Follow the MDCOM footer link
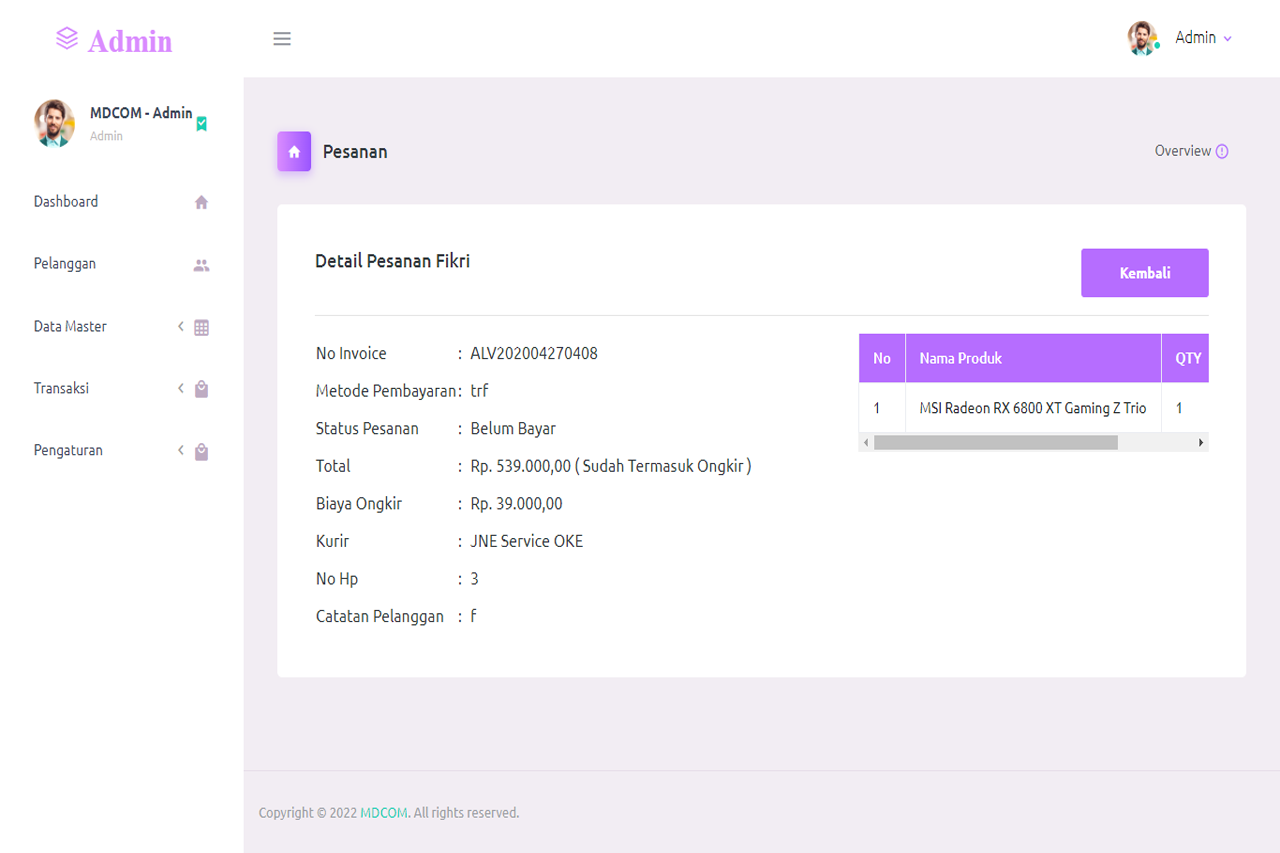Image resolution: width=1280 pixels, height=853 pixels. pos(384,813)
